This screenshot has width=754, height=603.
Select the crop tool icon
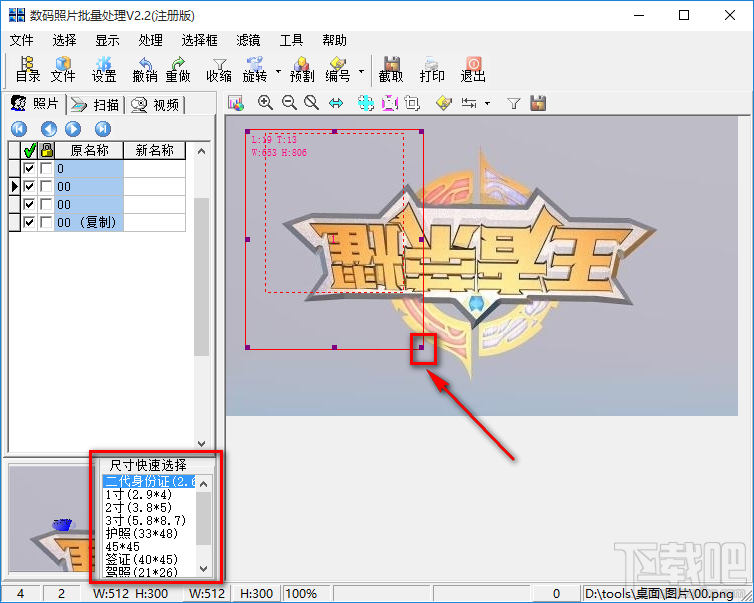tap(412, 103)
